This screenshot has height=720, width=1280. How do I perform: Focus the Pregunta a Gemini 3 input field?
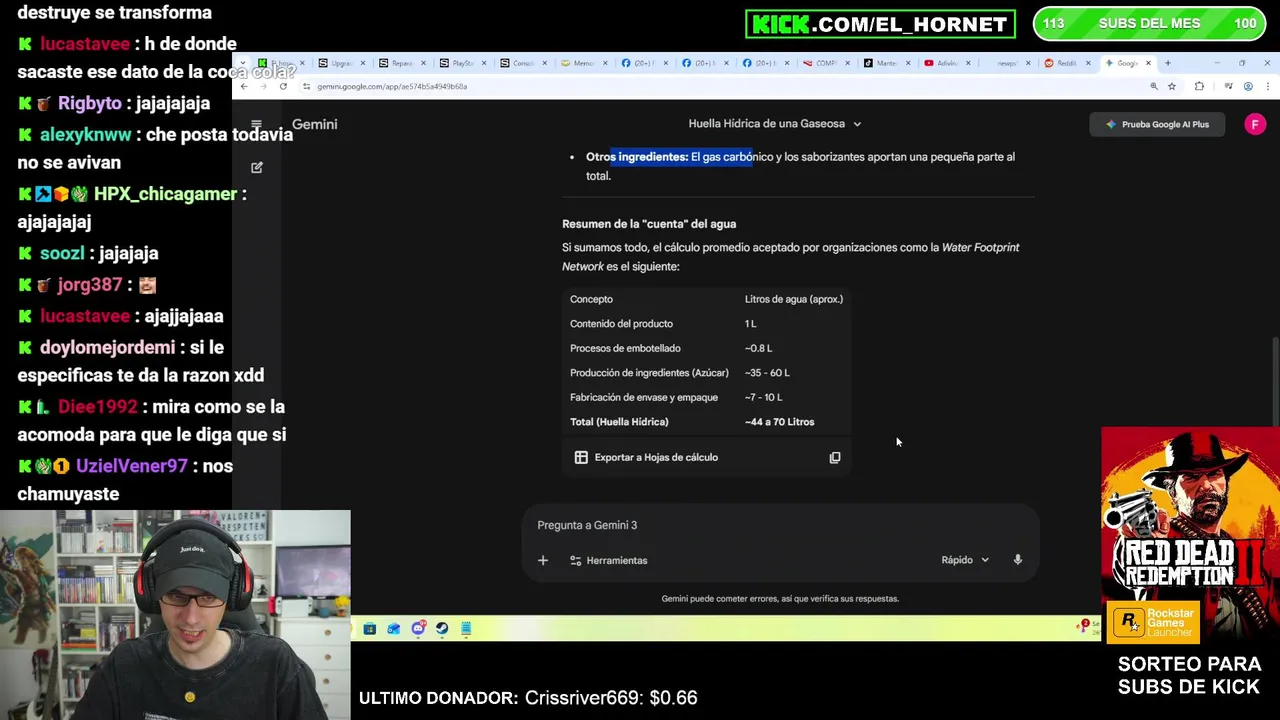click(x=780, y=525)
